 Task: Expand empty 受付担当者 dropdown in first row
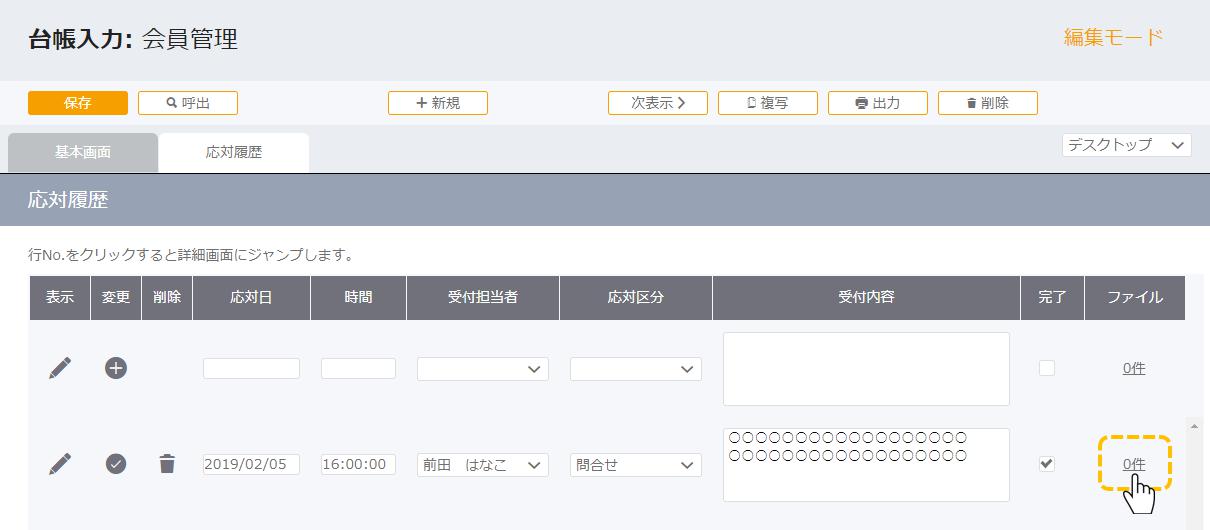pyautogui.click(x=483, y=369)
